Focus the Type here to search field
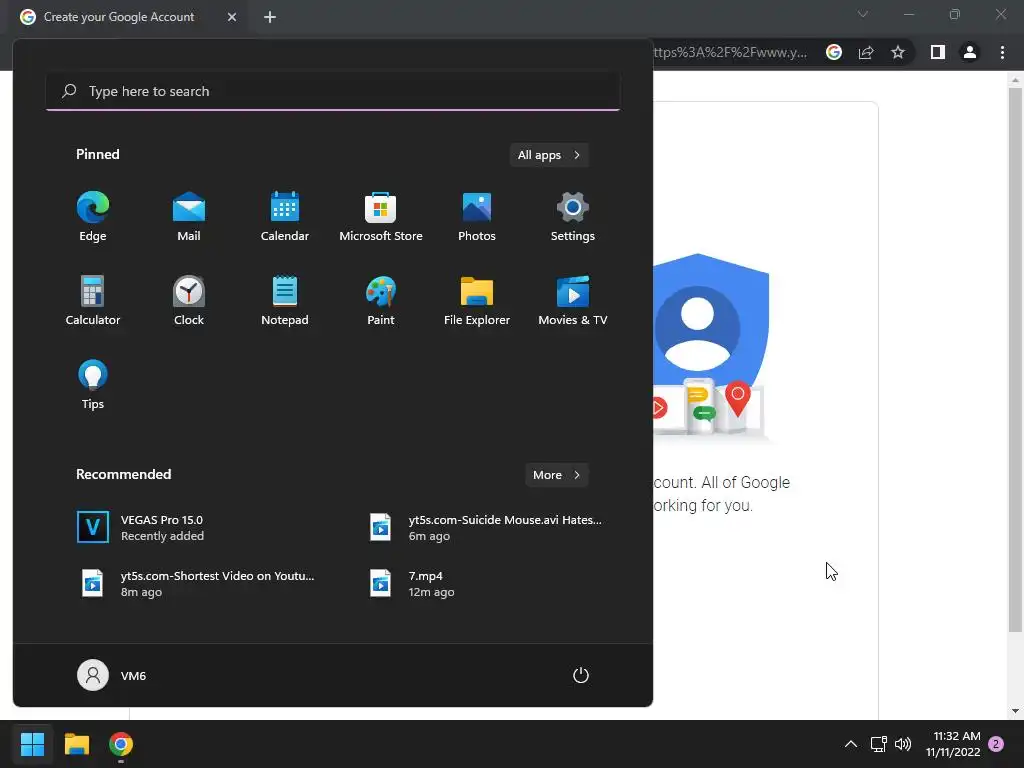Viewport: 1024px width, 768px height. [x=333, y=91]
